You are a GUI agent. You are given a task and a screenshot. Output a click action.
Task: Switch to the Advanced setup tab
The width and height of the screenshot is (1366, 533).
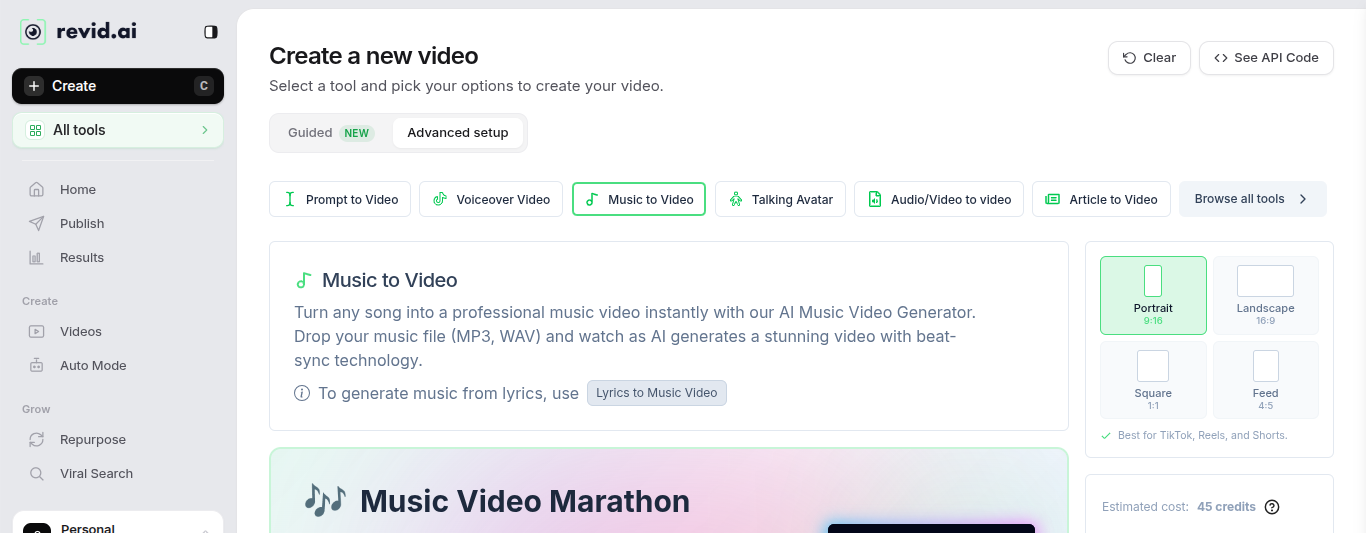(458, 133)
